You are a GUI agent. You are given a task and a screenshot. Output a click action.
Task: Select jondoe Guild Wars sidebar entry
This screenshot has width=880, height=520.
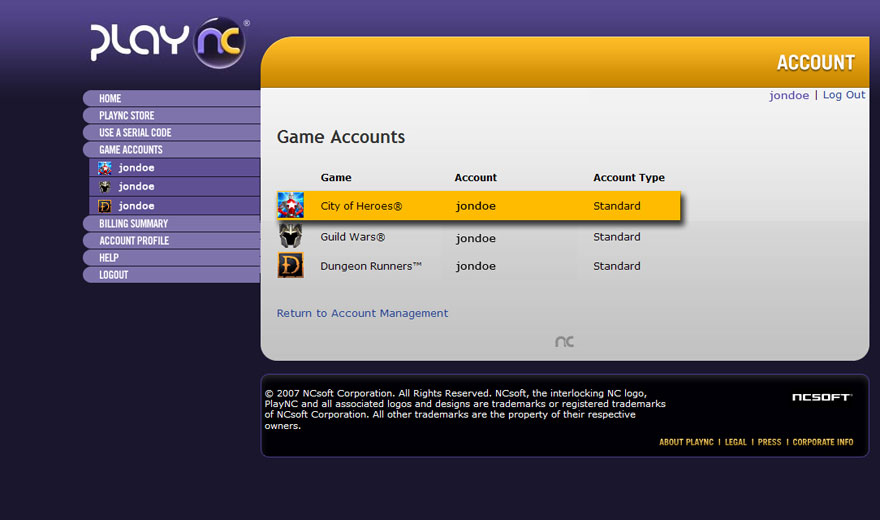[x=175, y=186]
